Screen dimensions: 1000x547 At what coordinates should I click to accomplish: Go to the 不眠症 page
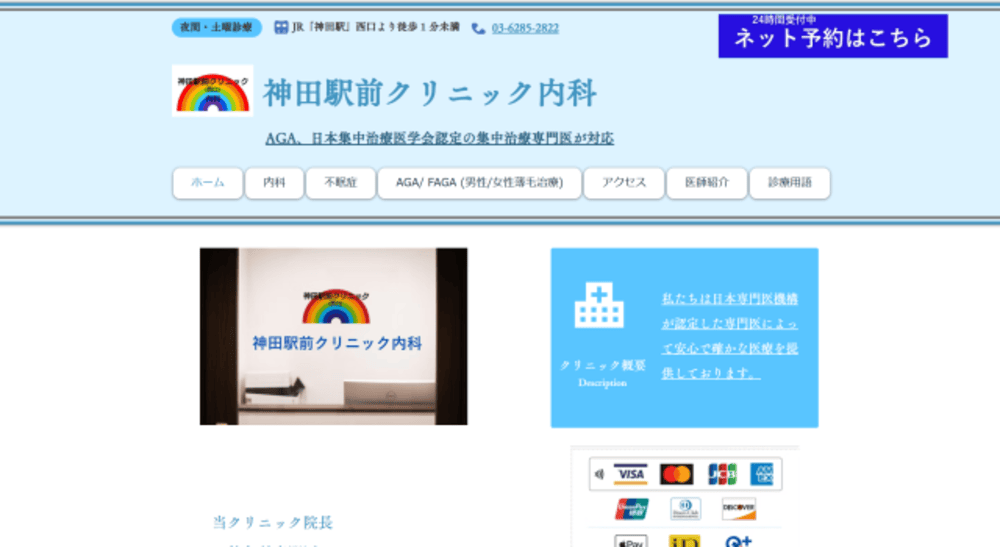(x=341, y=183)
